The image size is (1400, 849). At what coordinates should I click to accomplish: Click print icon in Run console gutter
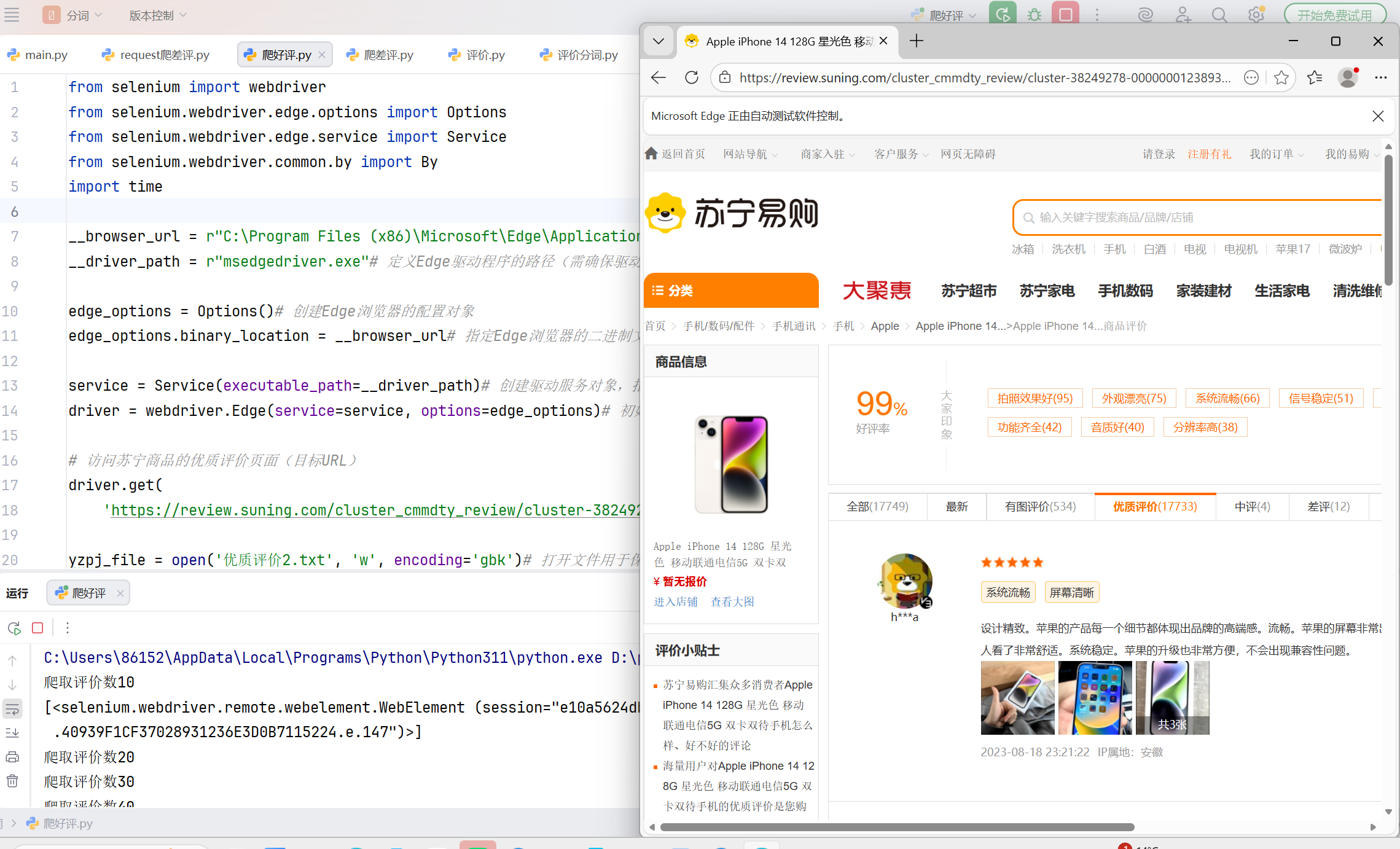(12, 757)
